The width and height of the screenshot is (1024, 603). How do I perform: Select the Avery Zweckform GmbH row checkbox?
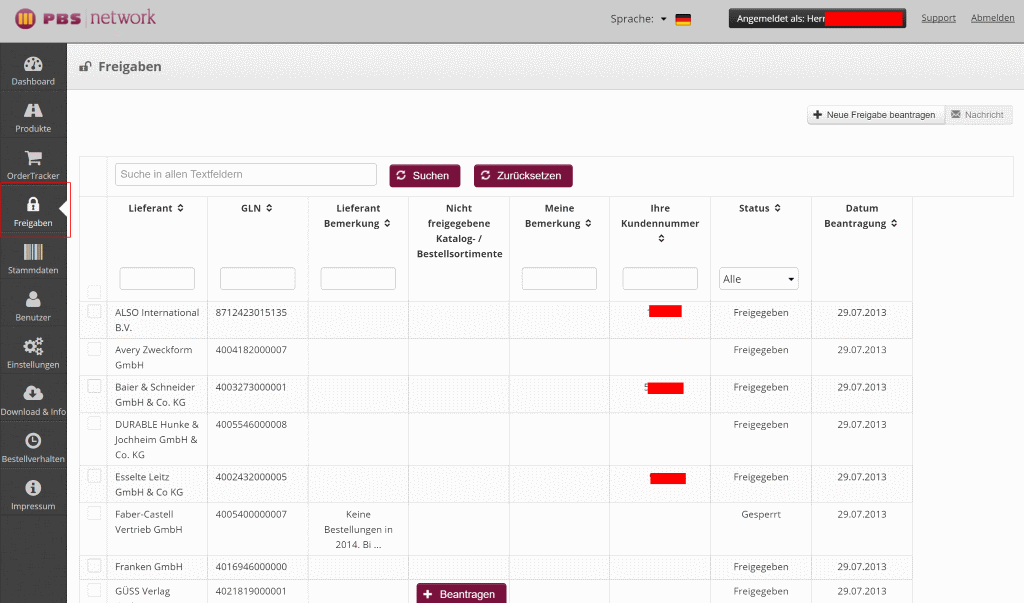click(94, 349)
